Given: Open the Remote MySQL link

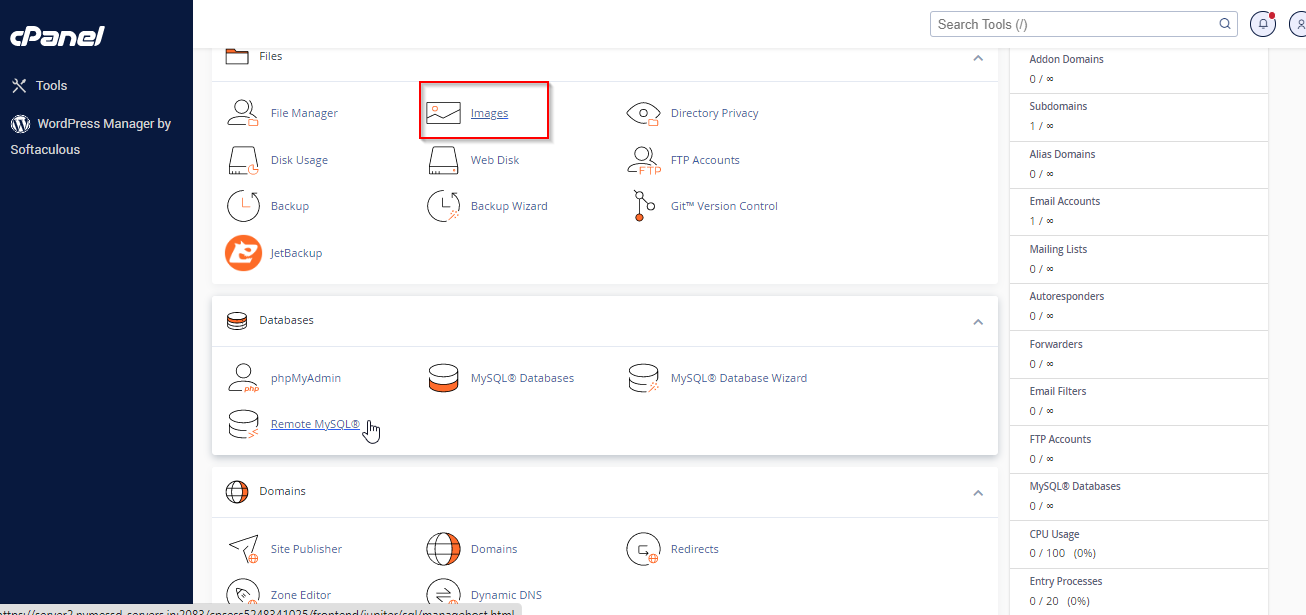Looking at the screenshot, I should (315, 424).
